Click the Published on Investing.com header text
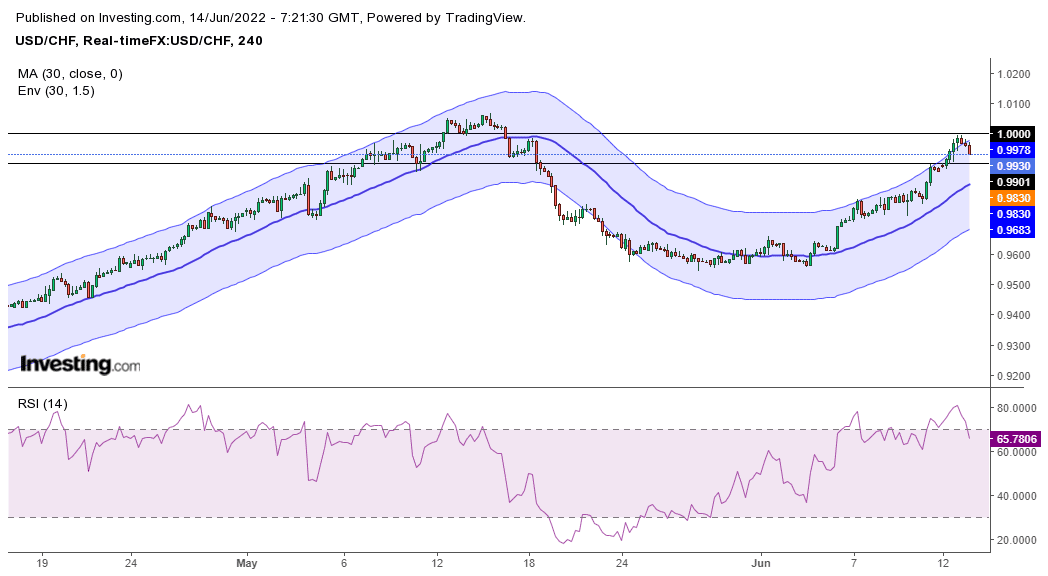 point(271,18)
